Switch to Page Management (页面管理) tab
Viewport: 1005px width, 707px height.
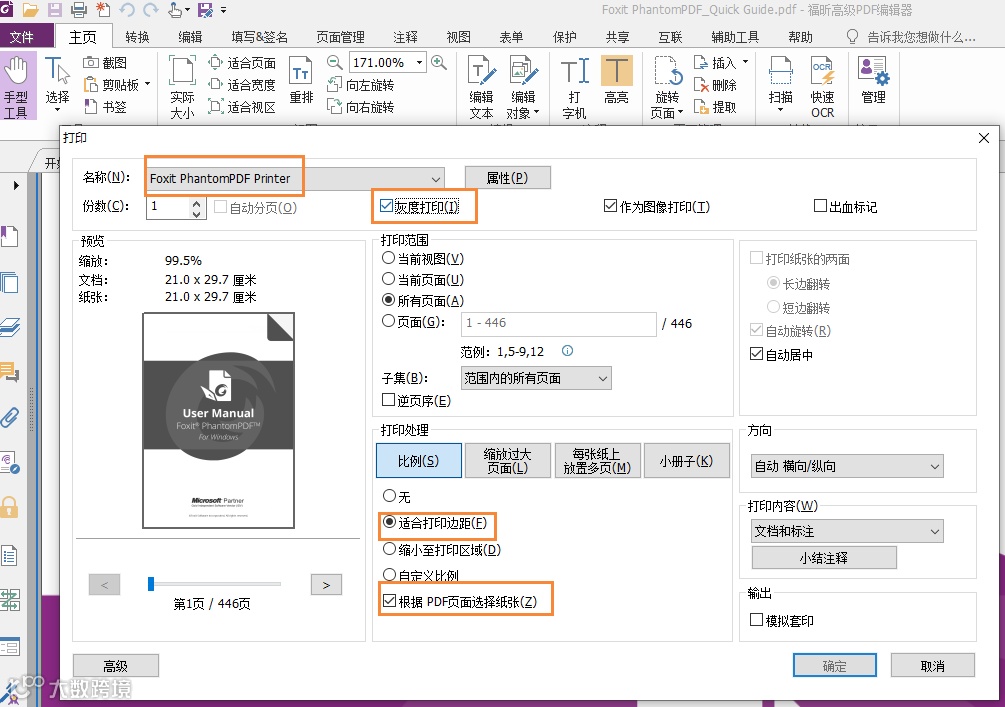[340, 37]
